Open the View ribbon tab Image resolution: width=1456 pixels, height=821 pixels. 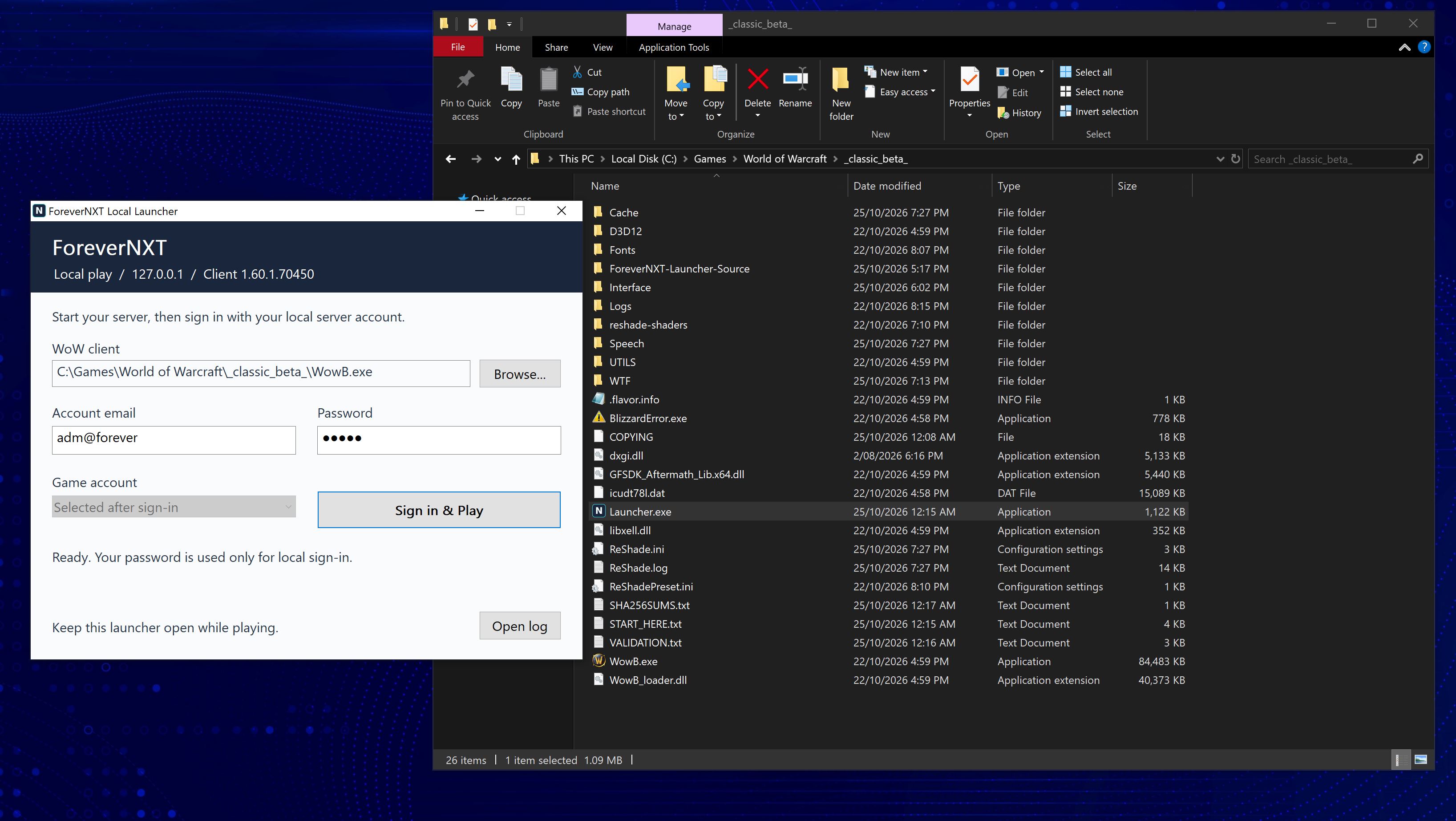tap(603, 48)
